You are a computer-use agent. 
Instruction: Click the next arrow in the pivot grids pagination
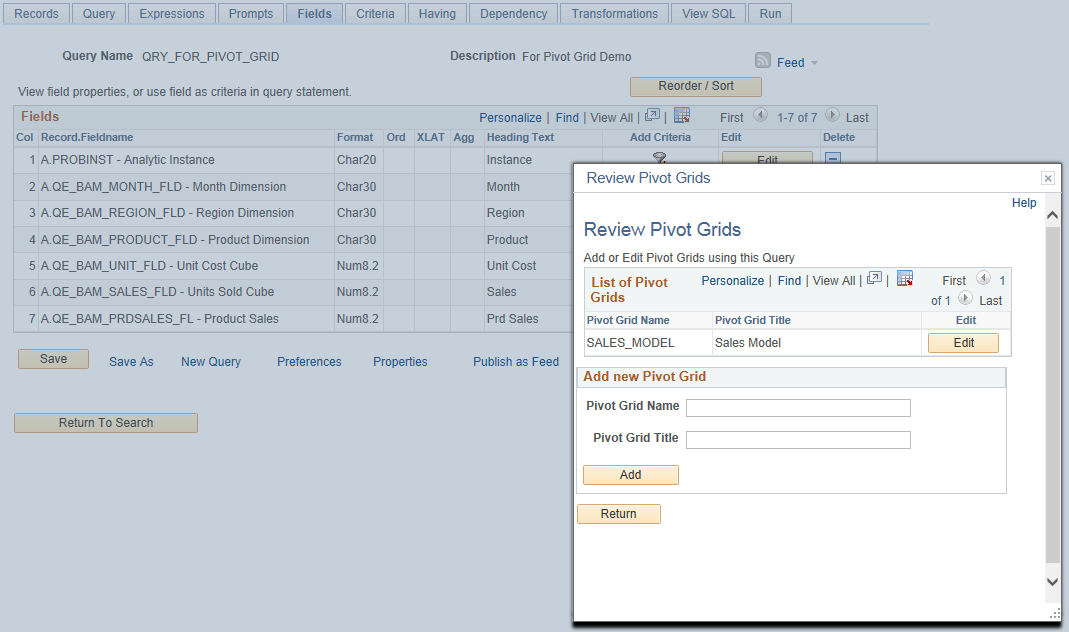(965, 299)
